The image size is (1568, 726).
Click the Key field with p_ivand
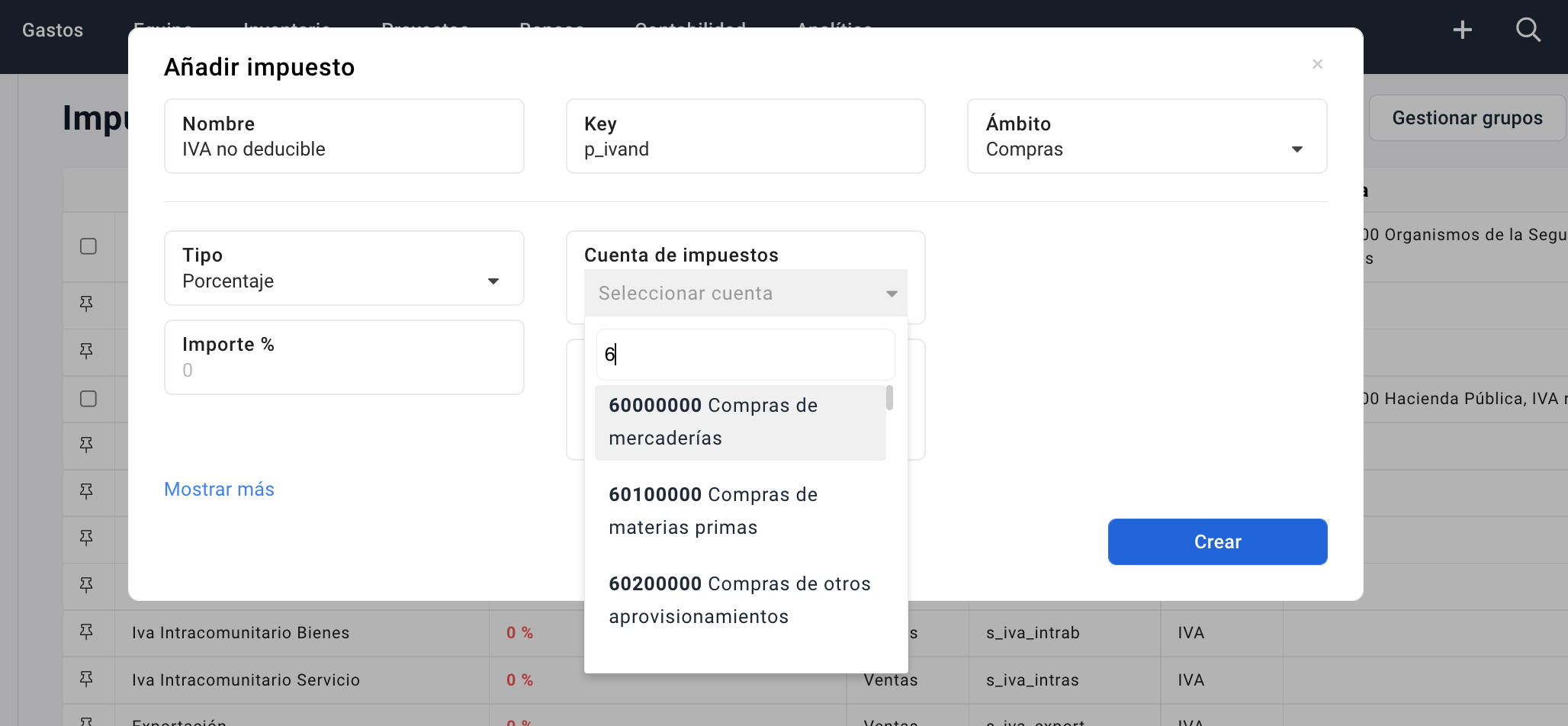[745, 137]
